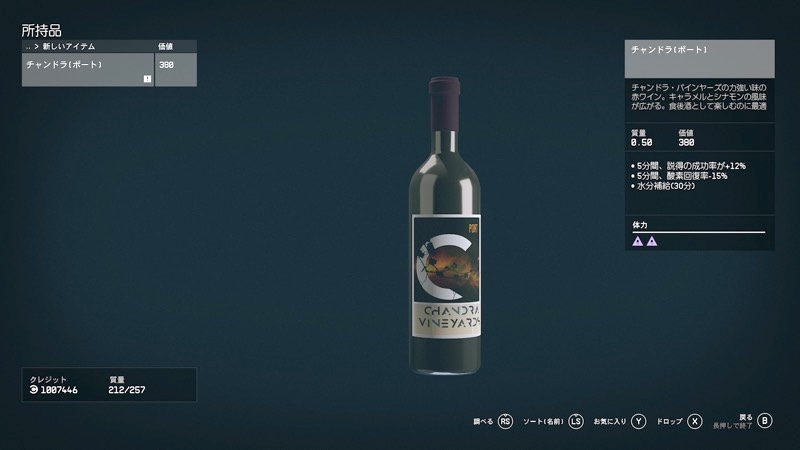Click the credits currency symbol icon
The image size is (800, 450).
[x=34, y=390]
